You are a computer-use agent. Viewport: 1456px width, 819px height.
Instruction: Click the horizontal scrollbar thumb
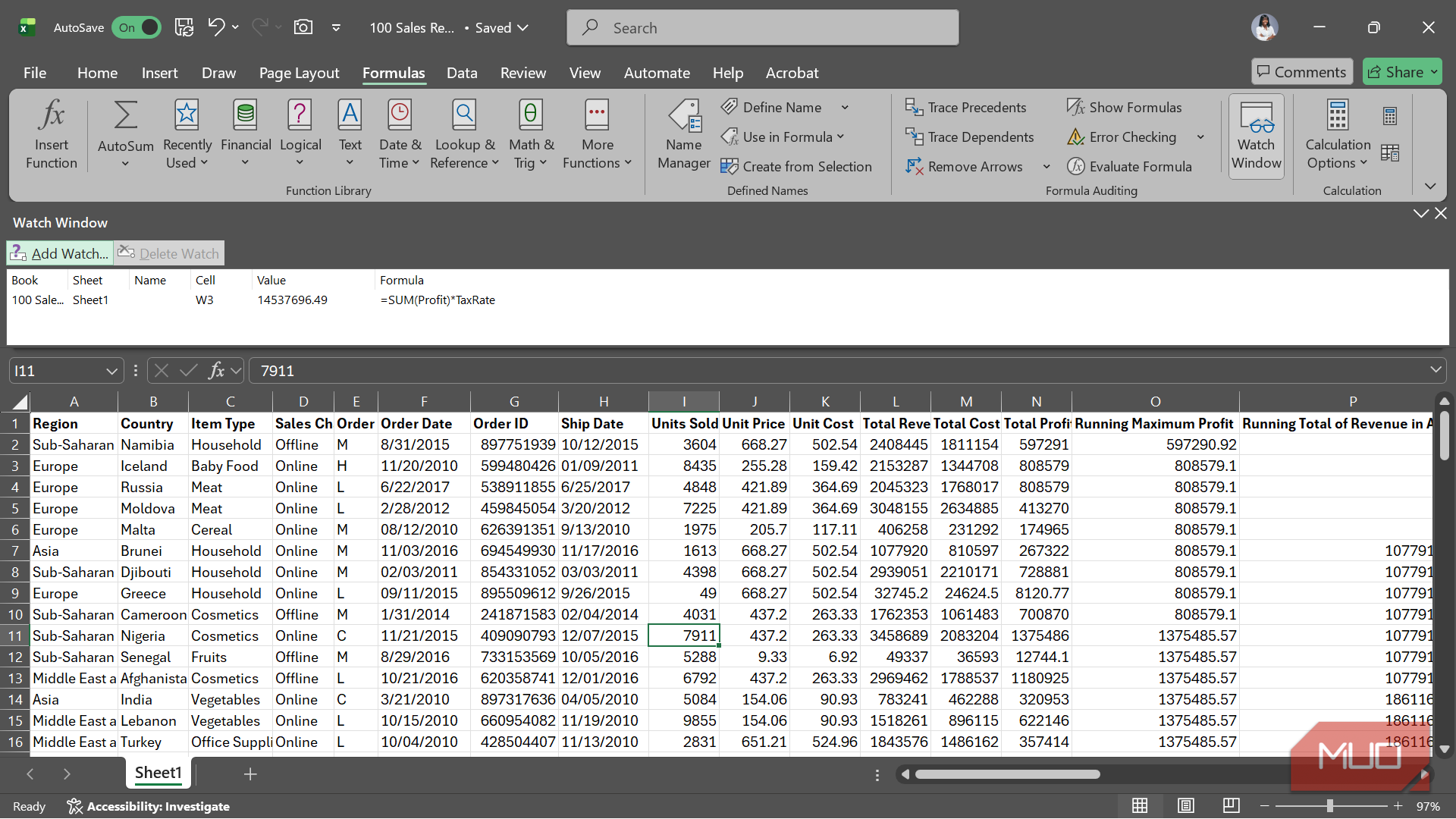(1007, 774)
